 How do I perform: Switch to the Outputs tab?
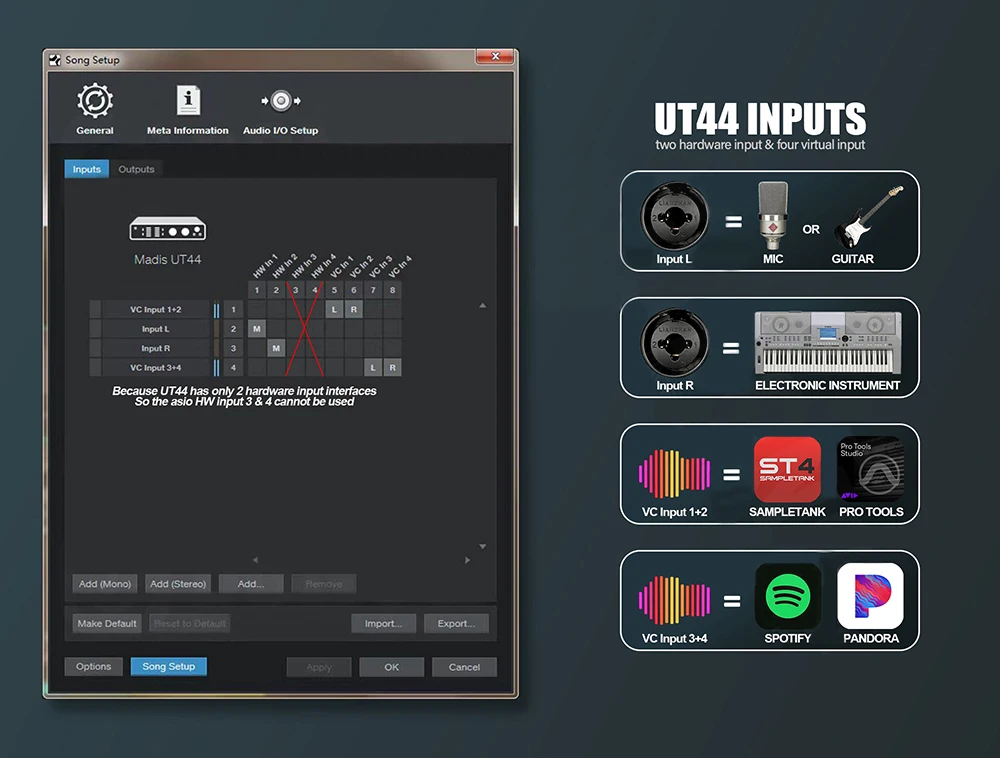[x=137, y=169]
